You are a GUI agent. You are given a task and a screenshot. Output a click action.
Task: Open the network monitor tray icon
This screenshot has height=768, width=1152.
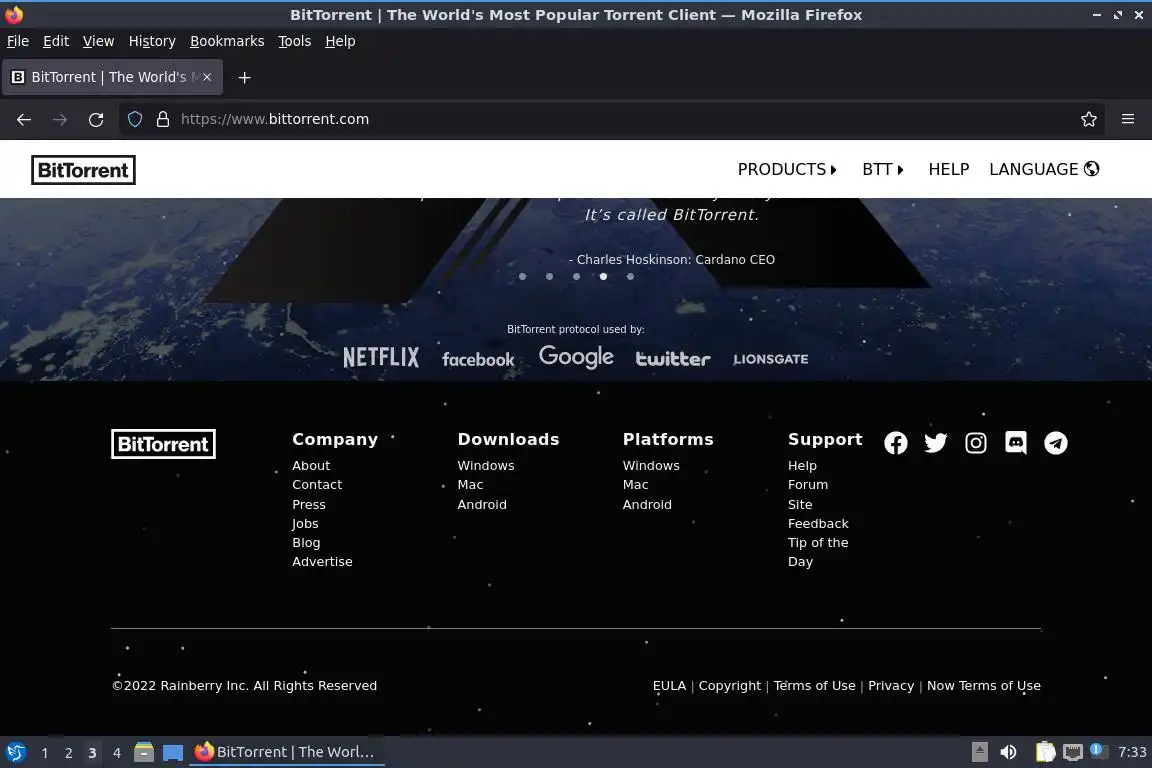(1073, 752)
